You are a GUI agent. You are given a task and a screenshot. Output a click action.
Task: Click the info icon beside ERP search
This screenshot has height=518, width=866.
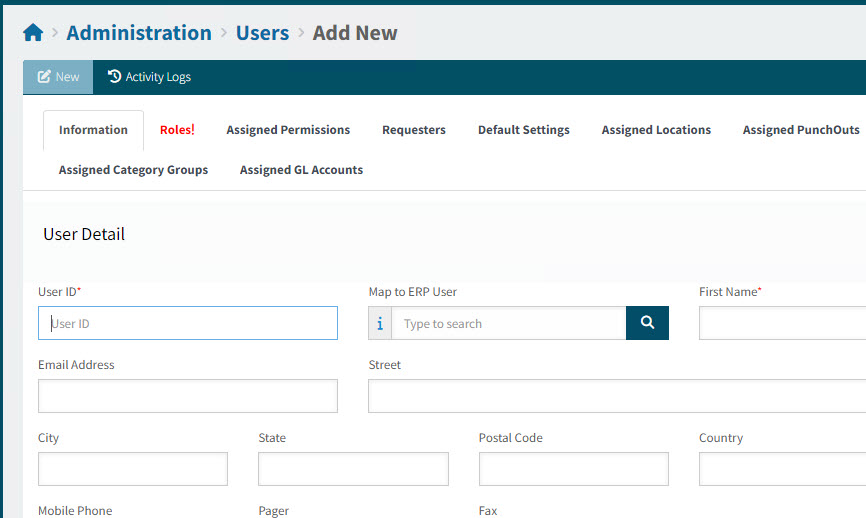tap(380, 323)
